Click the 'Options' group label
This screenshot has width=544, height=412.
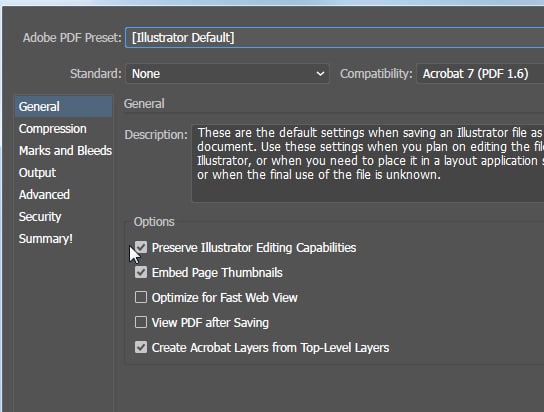(154, 222)
